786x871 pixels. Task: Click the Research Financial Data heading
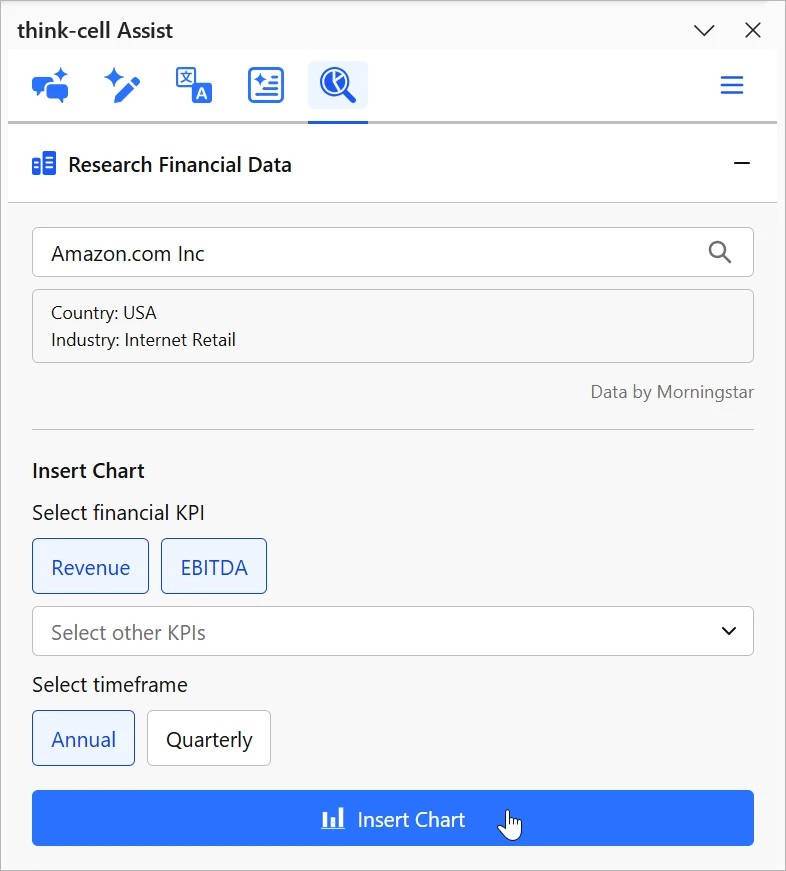pos(180,164)
